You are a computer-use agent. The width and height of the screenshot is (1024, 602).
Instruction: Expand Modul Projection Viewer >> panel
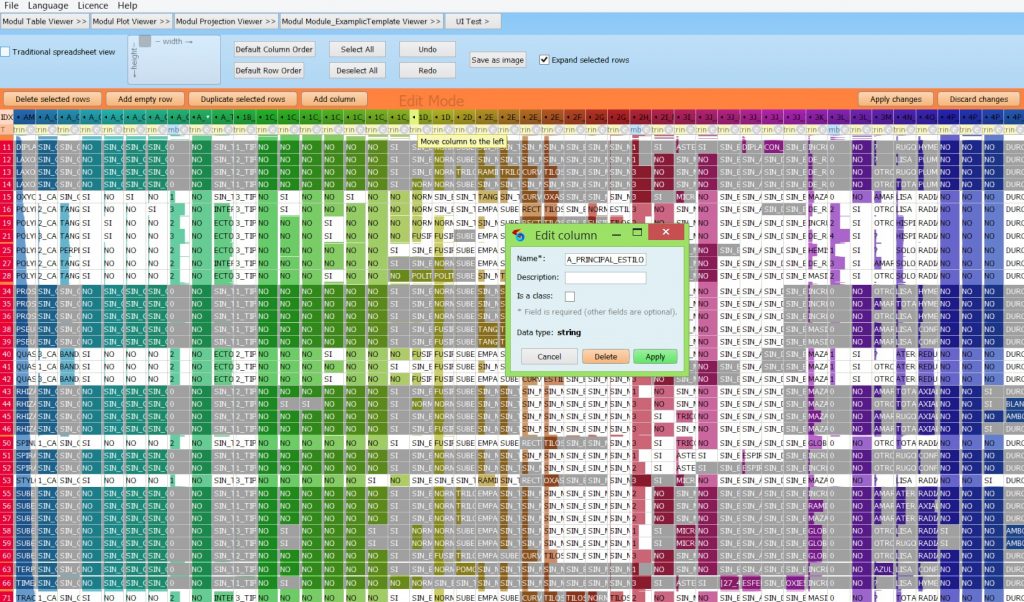(x=226, y=20)
